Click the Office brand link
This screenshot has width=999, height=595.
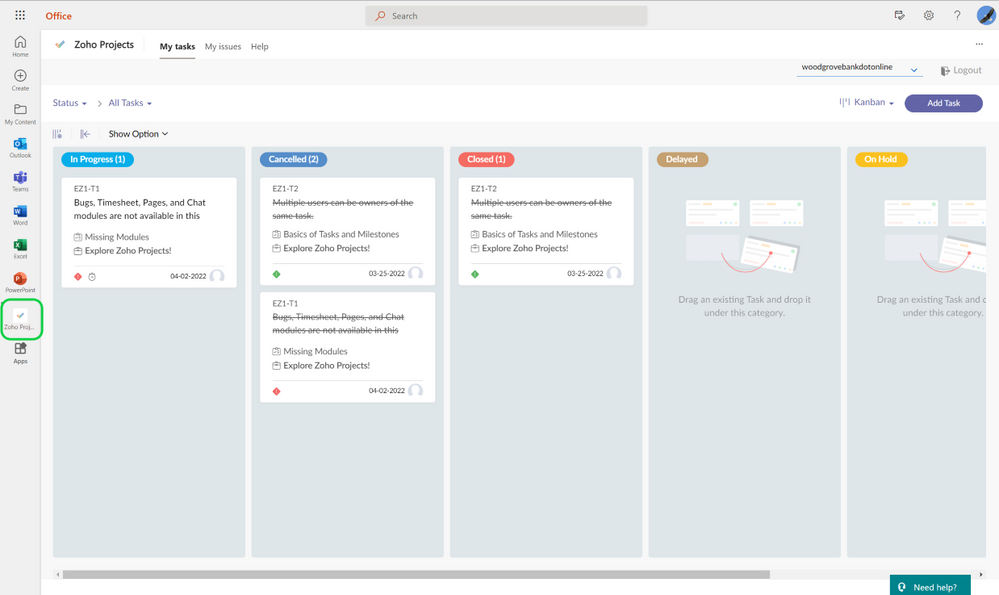click(59, 16)
